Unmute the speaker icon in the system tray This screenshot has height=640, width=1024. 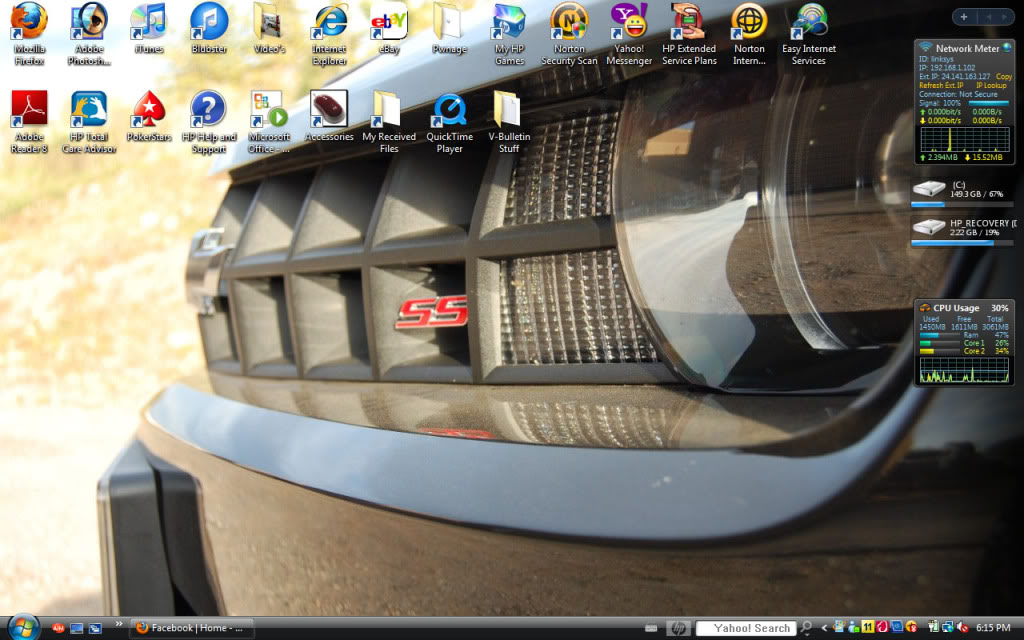pos(960,627)
